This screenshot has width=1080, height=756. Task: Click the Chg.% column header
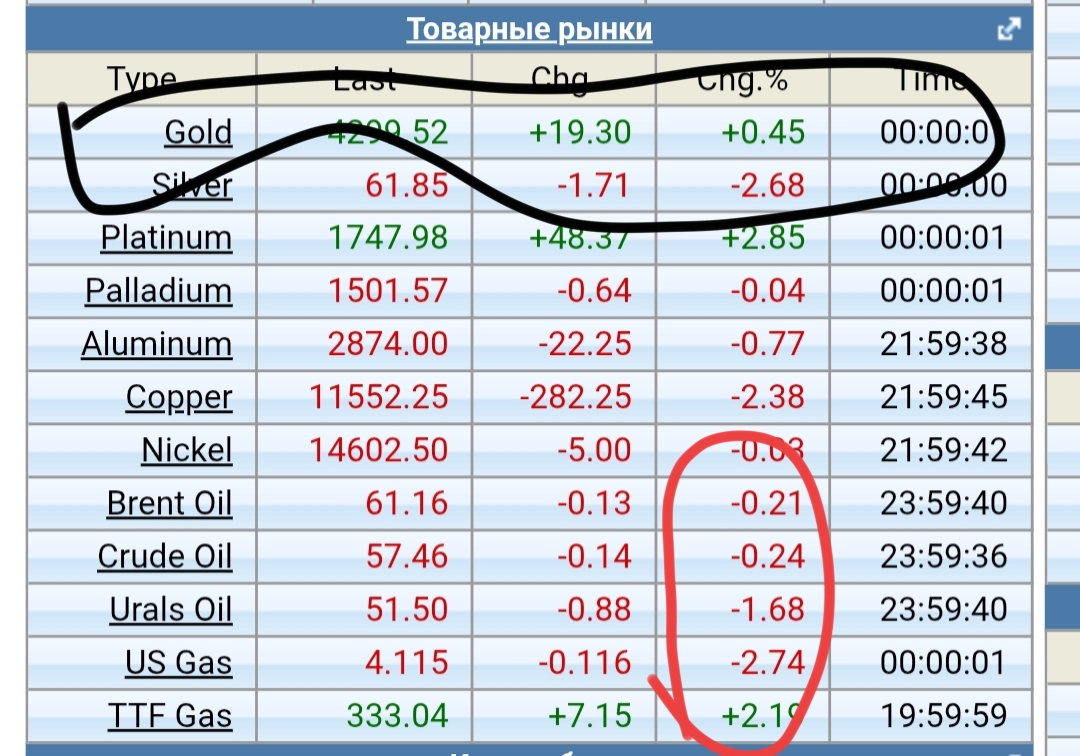coord(742,80)
